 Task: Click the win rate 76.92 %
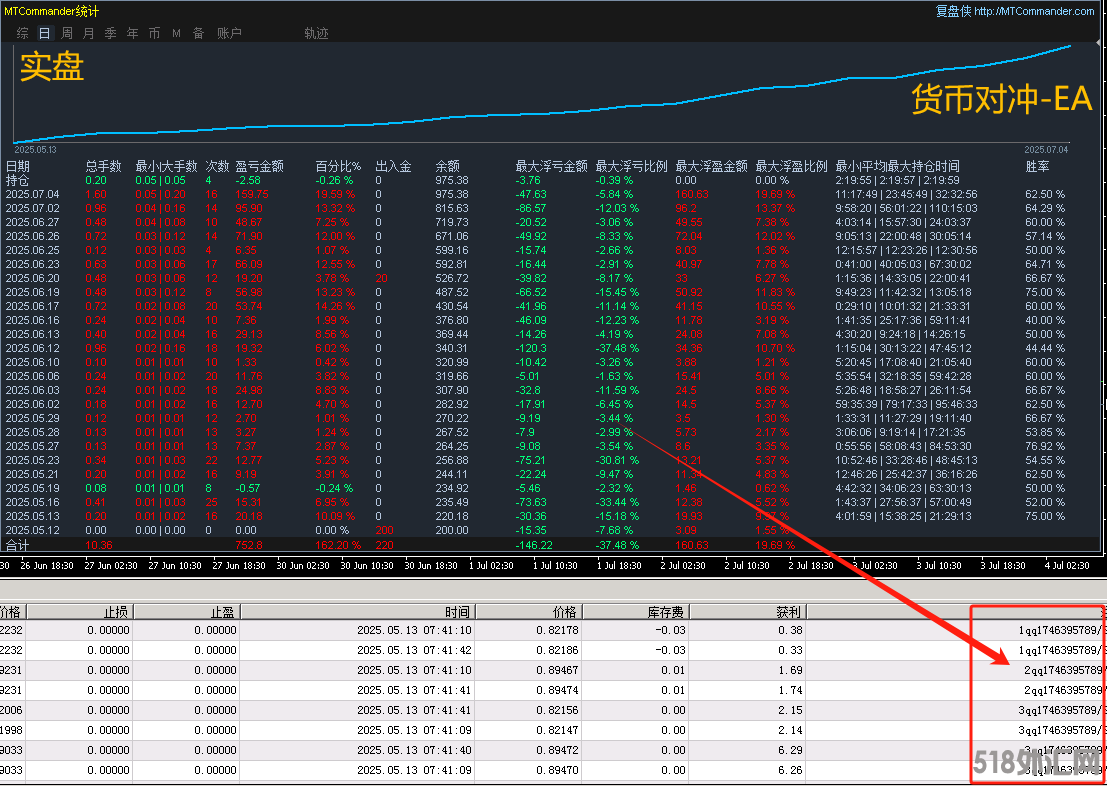[x=1046, y=446]
